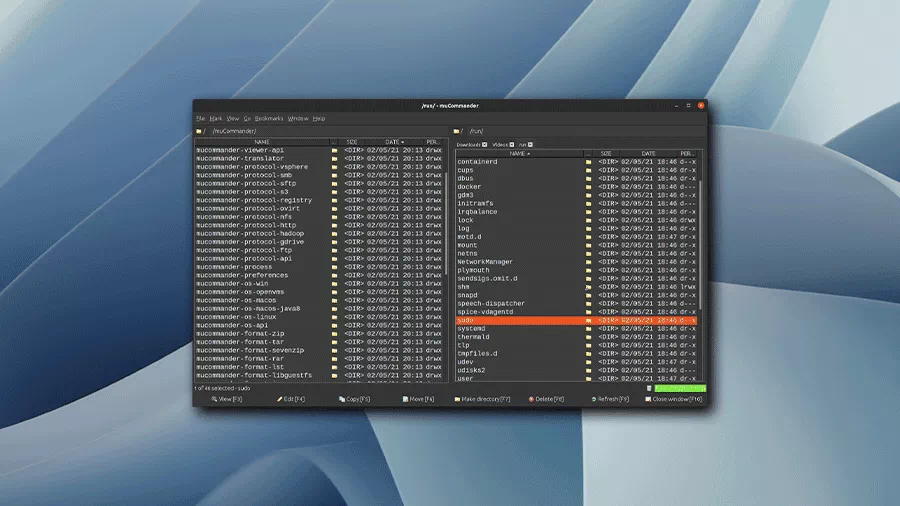Image resolution: width=900 pixels, height=506 pixels.
Task: Sort right panel by permissions column
Action: 686,154
